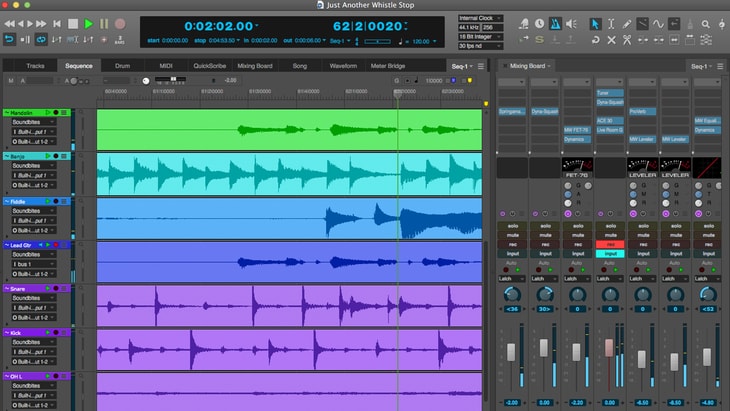Click the pan knob reading <52

tap(708, 294)
